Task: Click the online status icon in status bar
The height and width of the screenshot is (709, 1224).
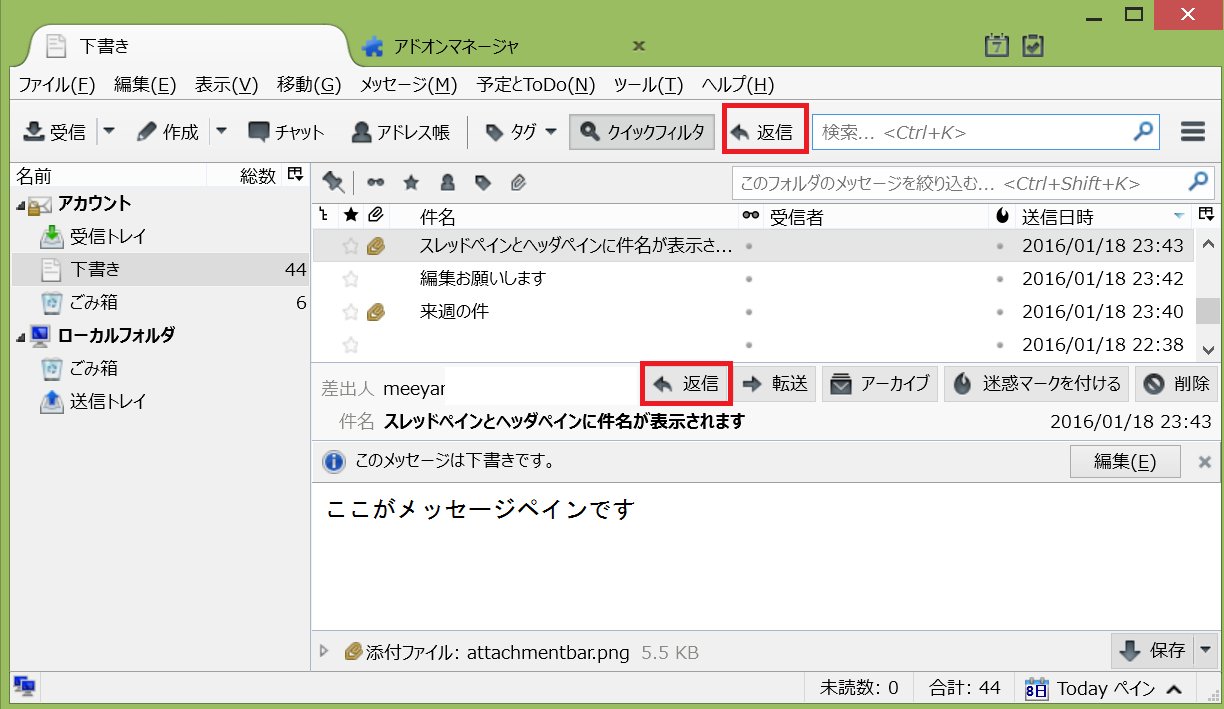Action: [25, 686]
